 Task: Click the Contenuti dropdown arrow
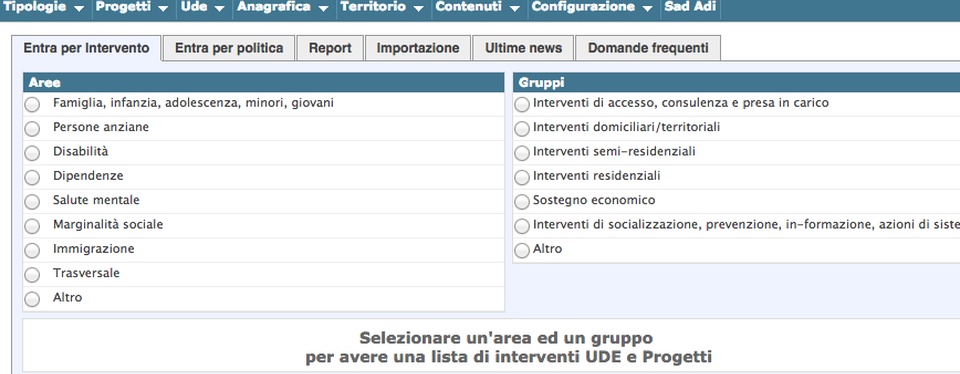pos(514,9)
